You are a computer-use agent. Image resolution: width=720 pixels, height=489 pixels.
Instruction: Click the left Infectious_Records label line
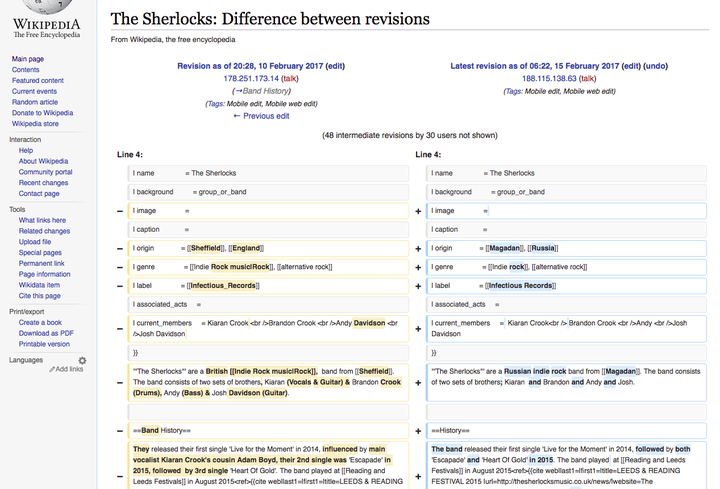(x=268, y=286)
